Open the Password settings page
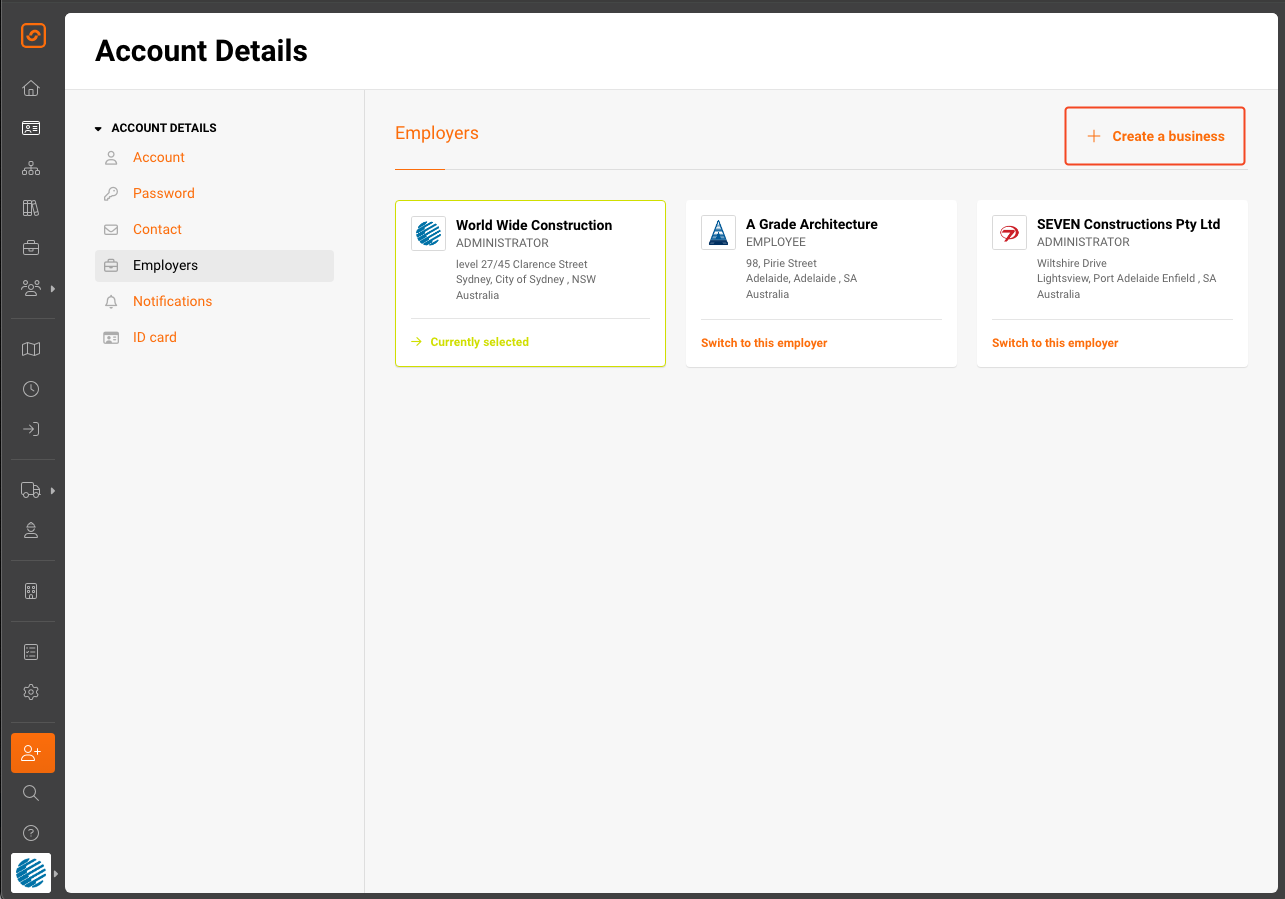The height and width of the screenshot is (899, 1285). pyautogui.click(x=163, y=193)
